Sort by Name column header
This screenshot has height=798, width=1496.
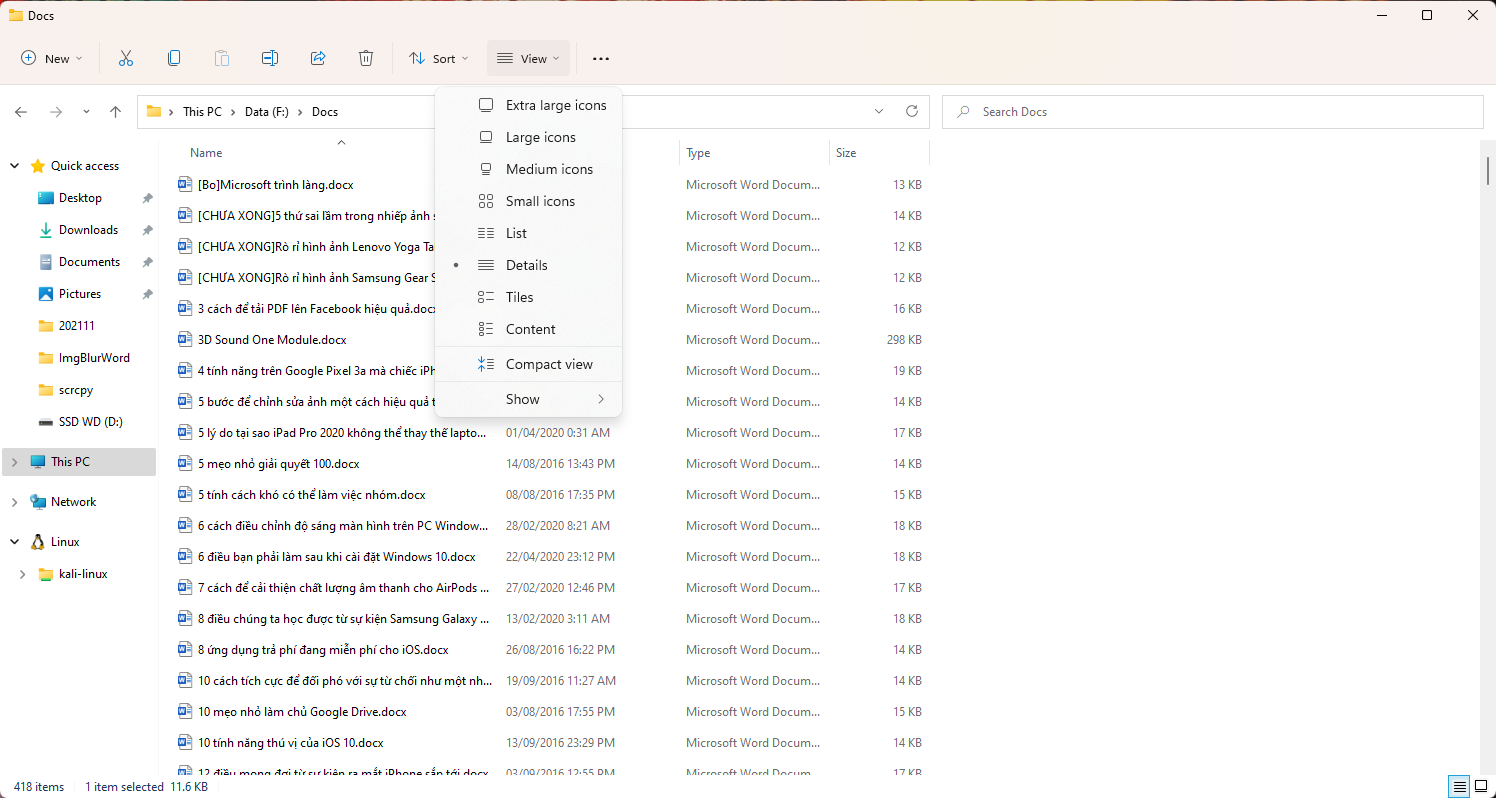coord(206,153)
